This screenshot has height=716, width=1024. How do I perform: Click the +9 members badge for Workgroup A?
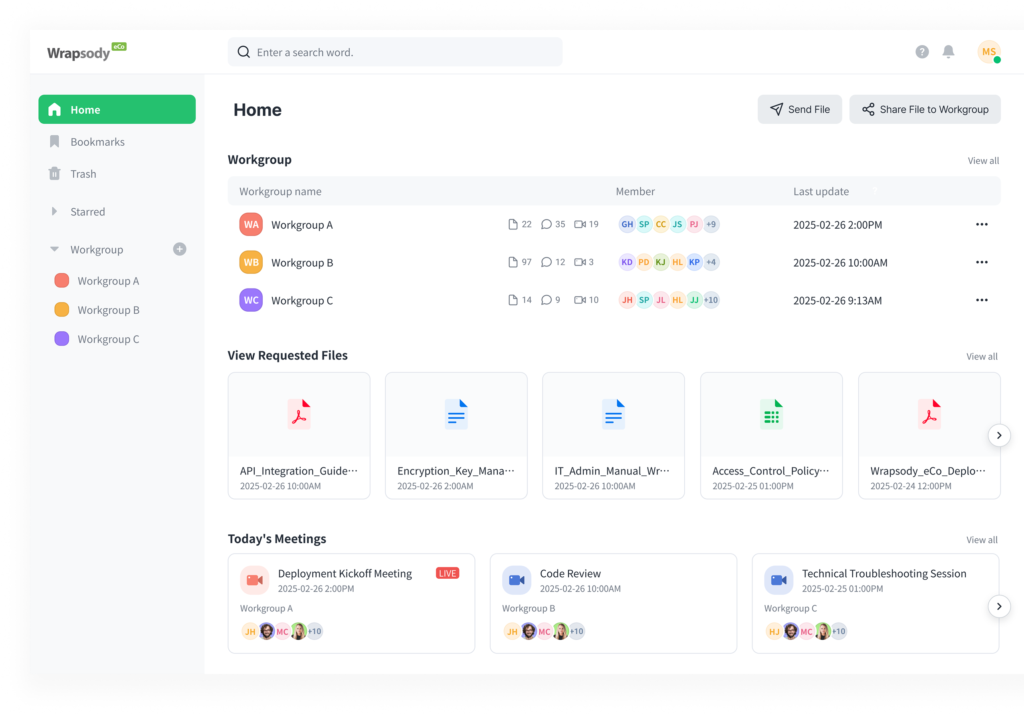[x=711, y=224]
